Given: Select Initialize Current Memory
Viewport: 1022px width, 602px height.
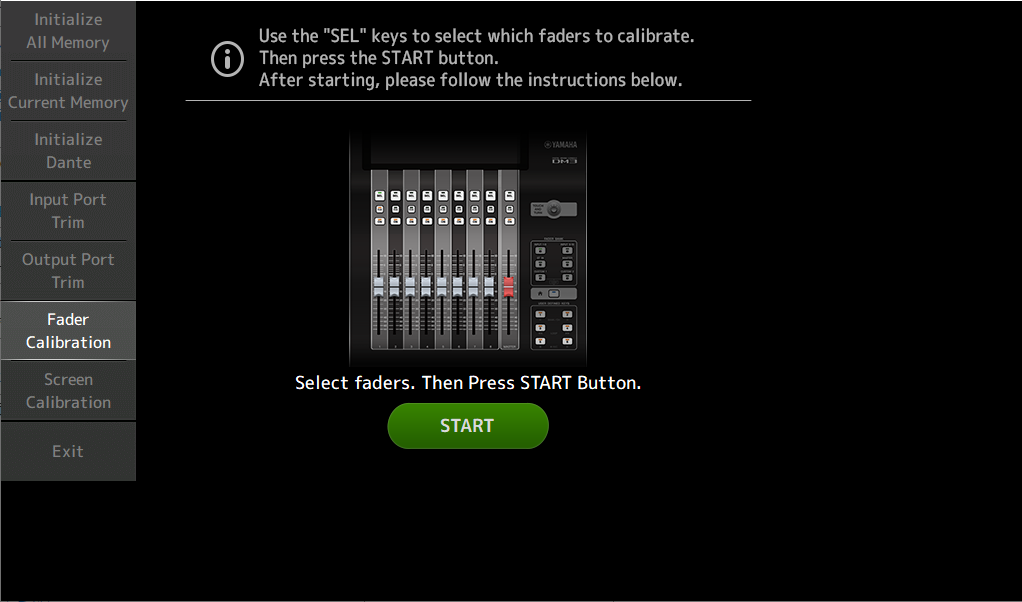Looking at the screenshot, I should tap(68, 91).
